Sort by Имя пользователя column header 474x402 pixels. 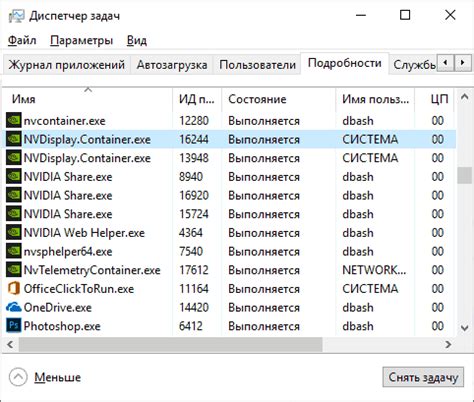(375, 99)
